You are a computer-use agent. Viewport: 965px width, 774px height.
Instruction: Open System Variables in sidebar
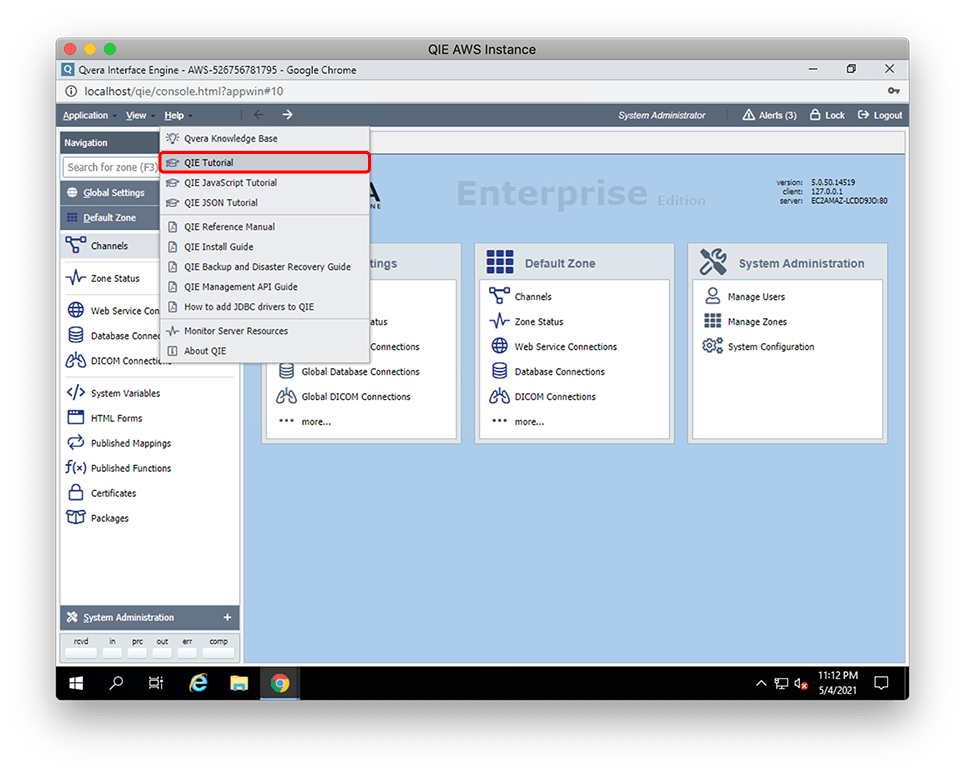[x=113, y=393]
